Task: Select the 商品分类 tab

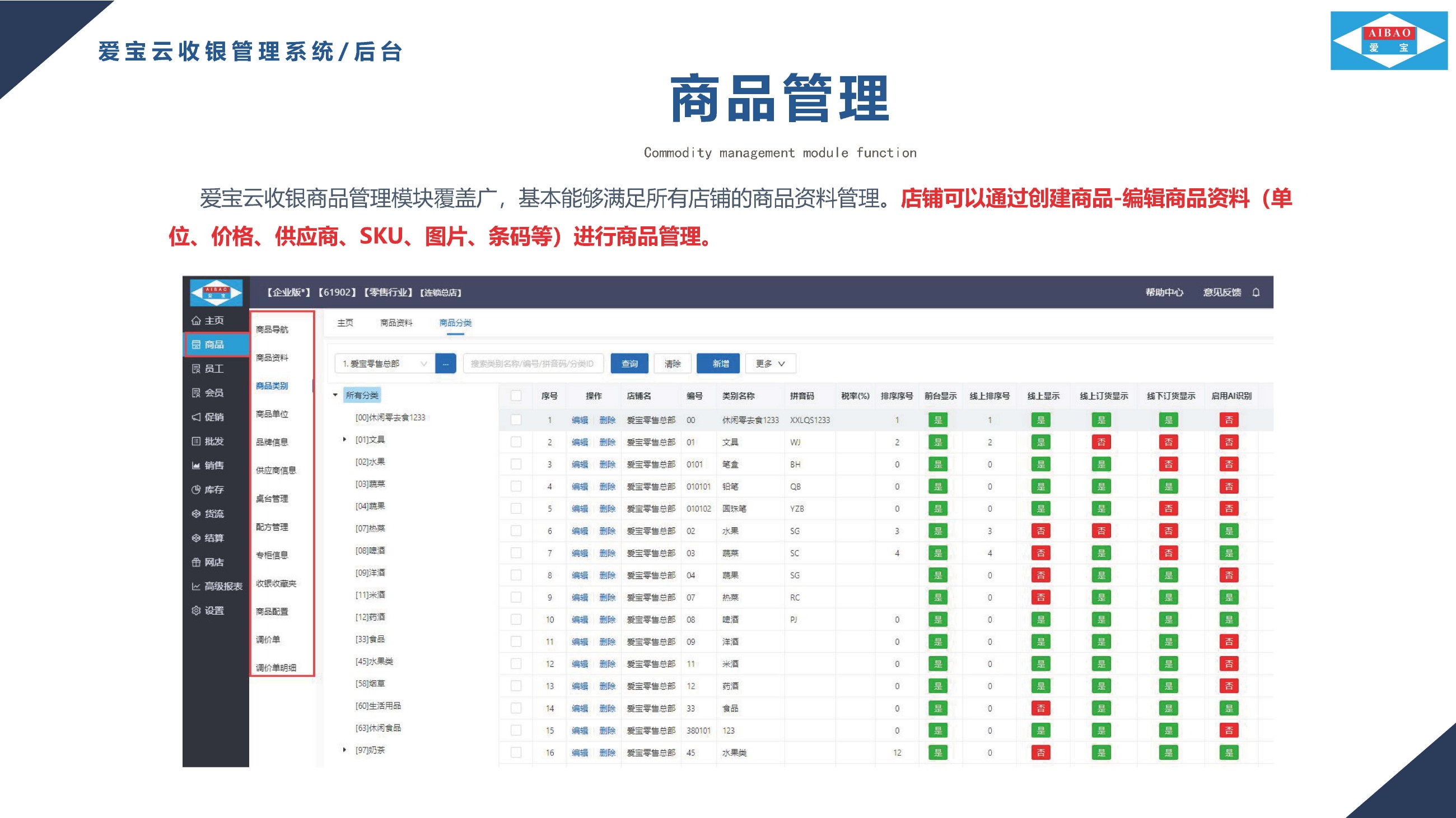Action: click(x=455, y=323)
